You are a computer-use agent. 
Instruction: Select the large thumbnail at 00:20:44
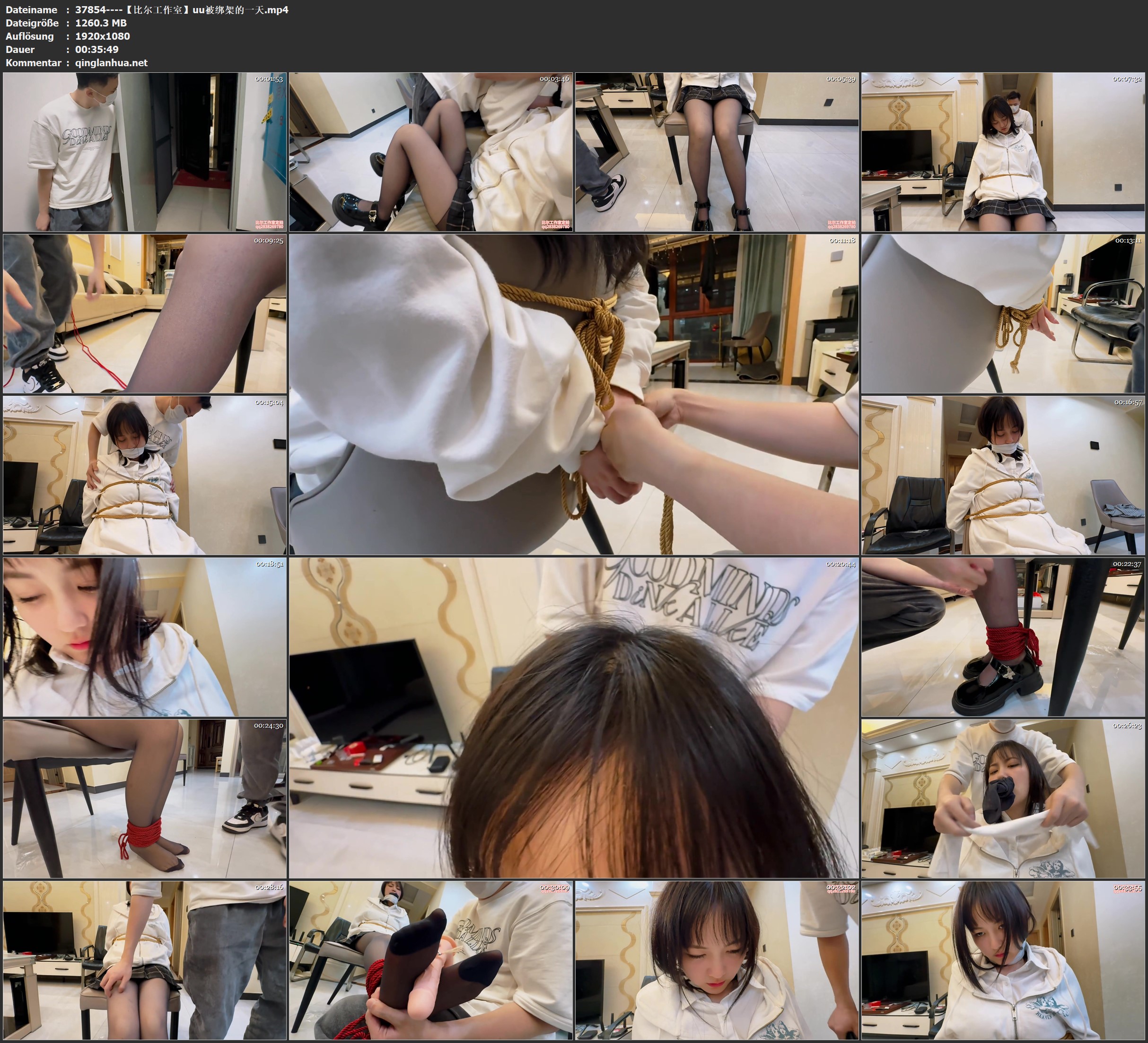(x=573, y=718)
